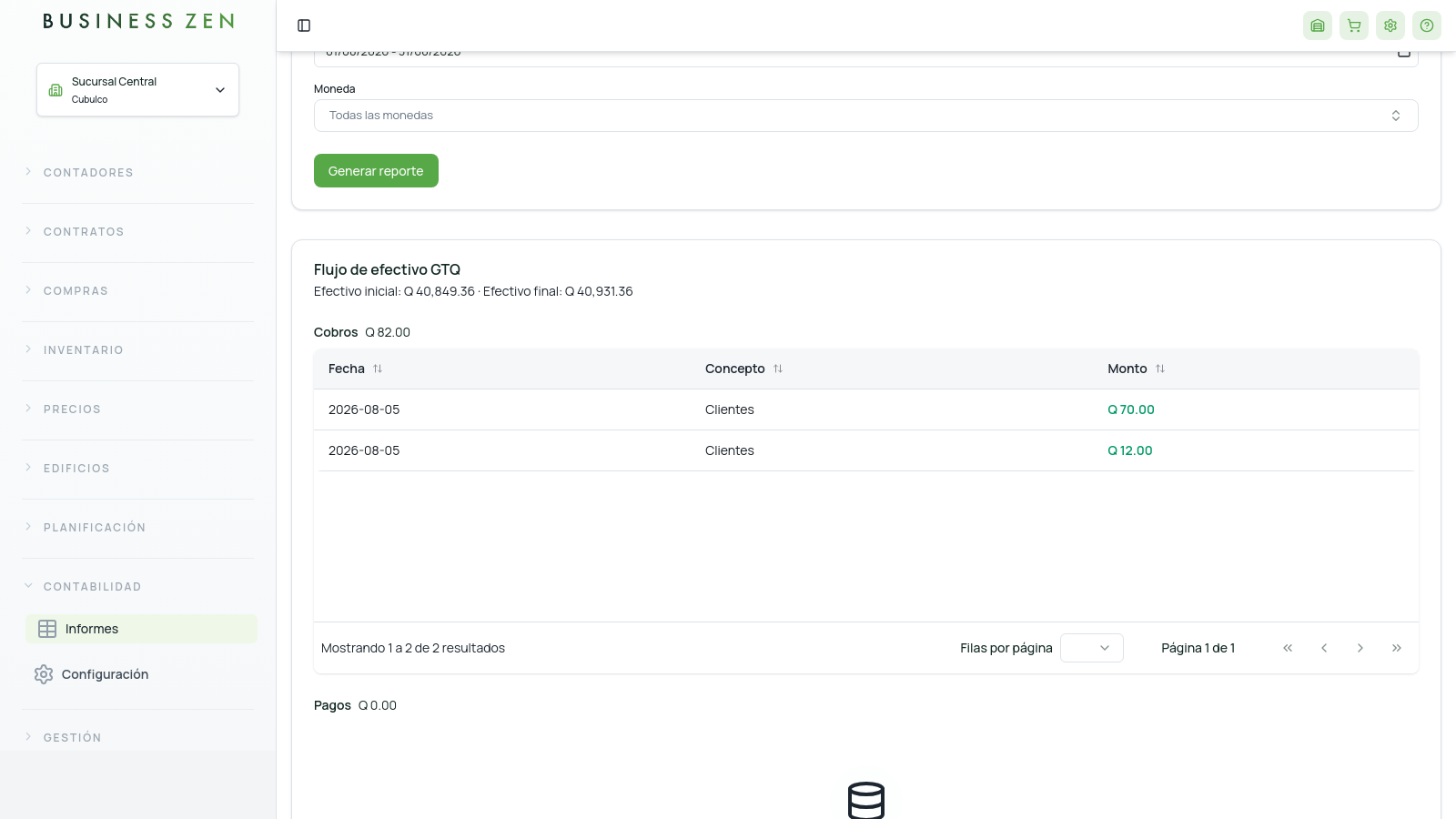The width and height of the screenshot is (1456, 819).
Task: Sort table by Concepto column arrows
Action: click(x=778, y=369)
